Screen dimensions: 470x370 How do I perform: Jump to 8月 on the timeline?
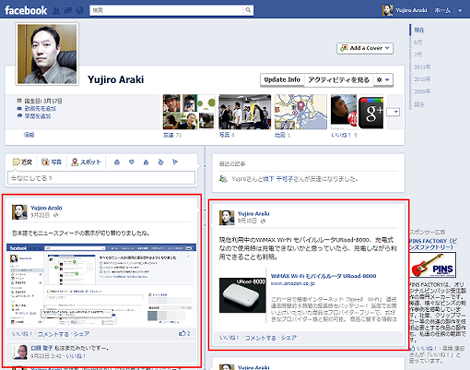[418, 42]
